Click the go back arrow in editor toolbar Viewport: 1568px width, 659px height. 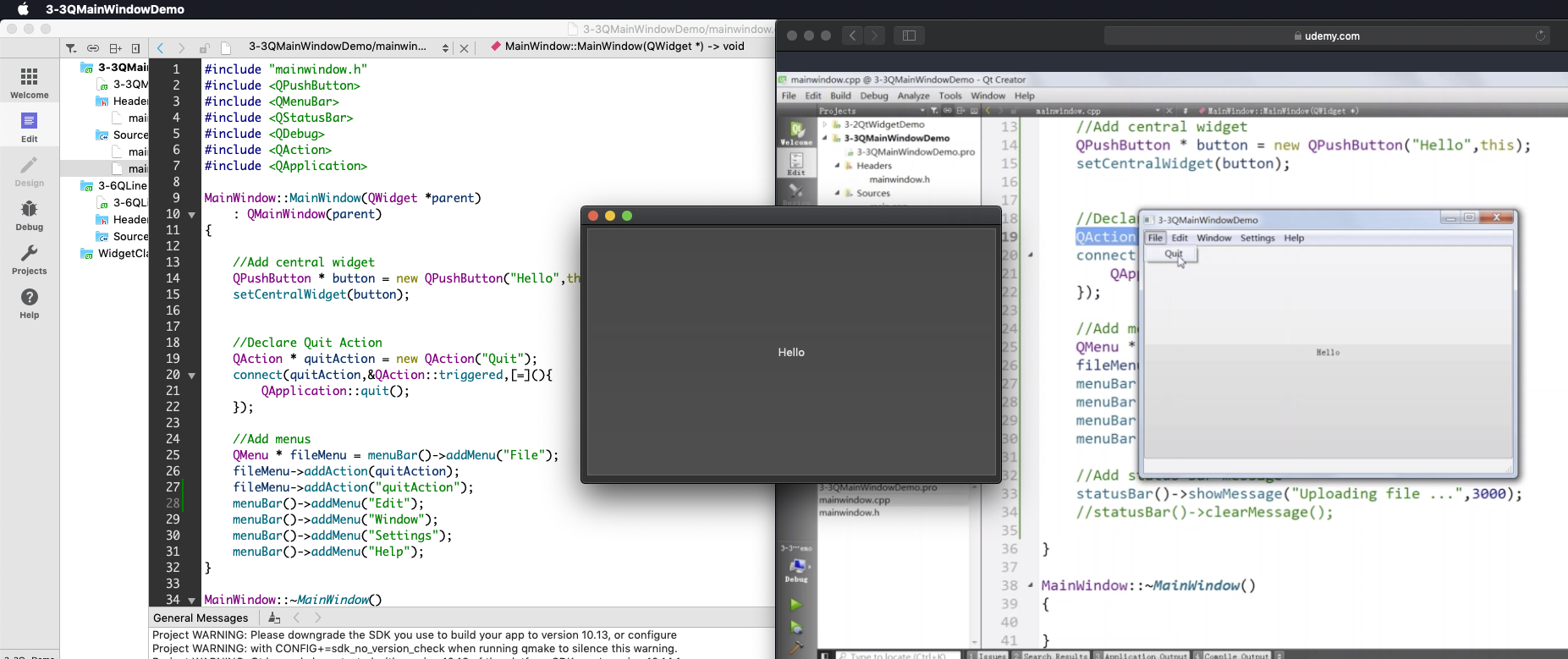point(160,48)
